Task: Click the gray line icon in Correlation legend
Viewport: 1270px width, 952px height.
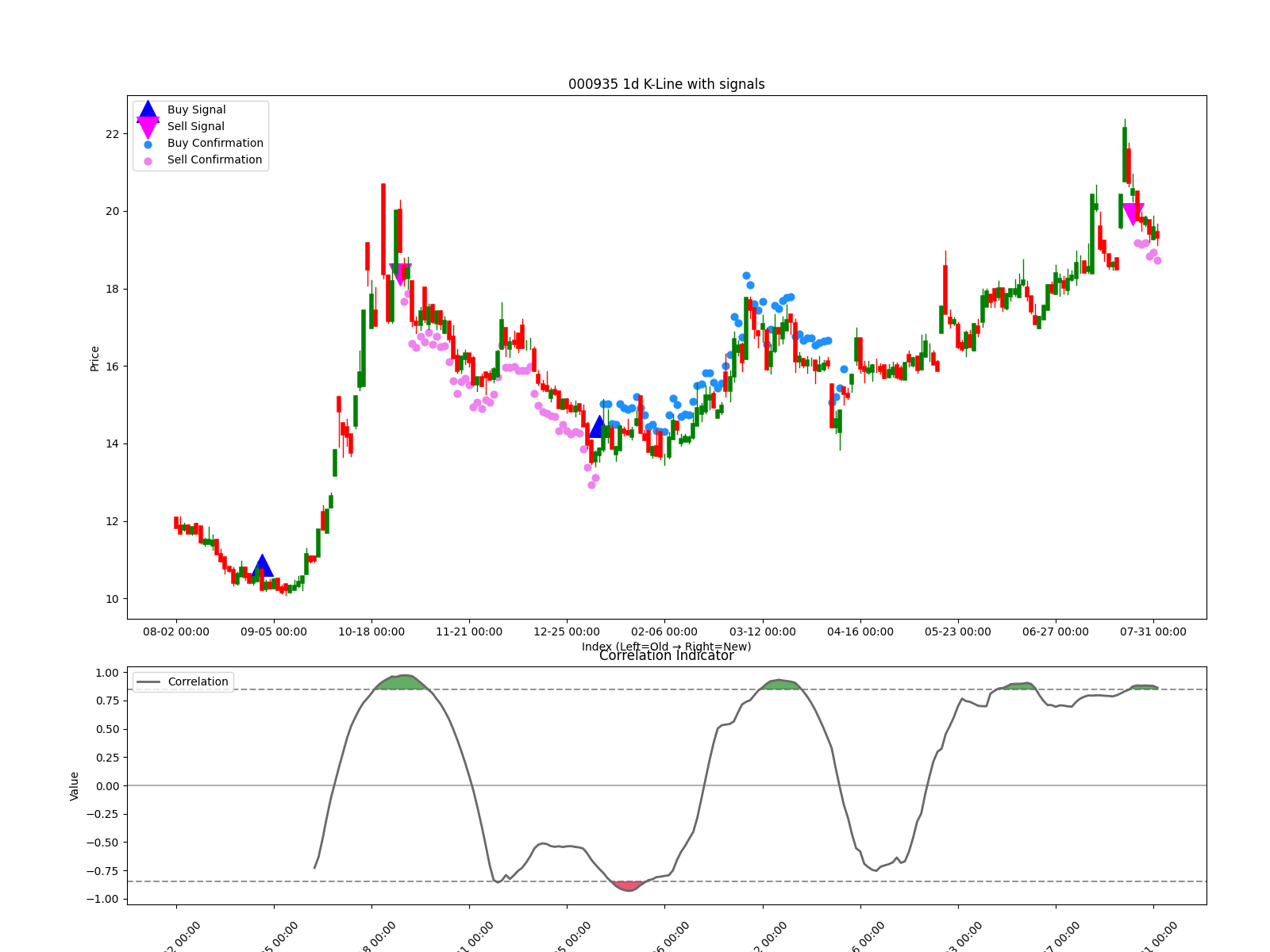Action: coord(148,682)
